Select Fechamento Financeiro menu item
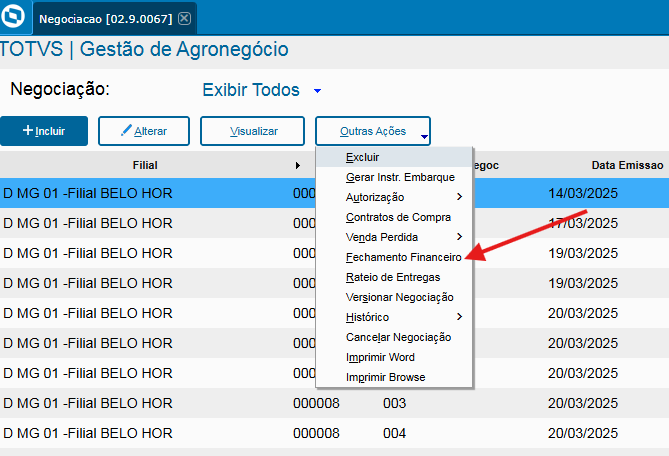This screenshot has height=456, width=669. tap(394, 257)
